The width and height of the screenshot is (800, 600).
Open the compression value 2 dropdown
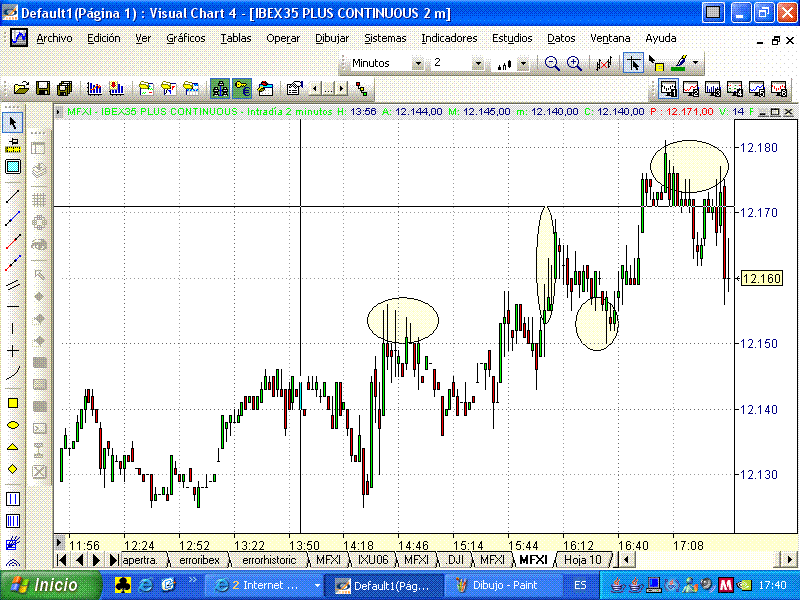478,63
